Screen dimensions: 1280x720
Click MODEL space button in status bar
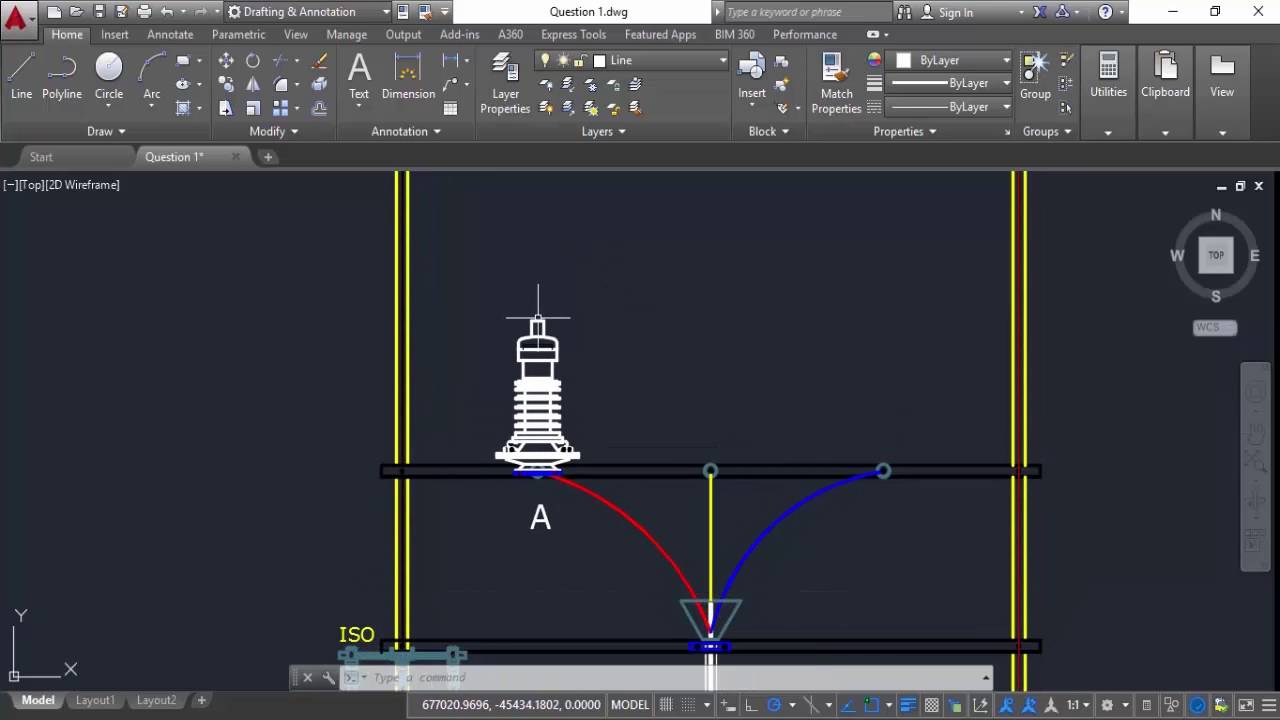630,705
